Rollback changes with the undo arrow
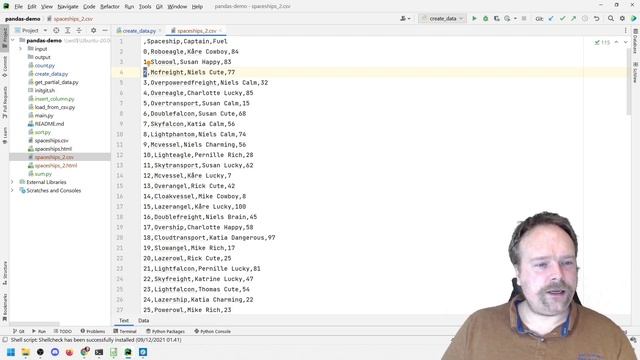Viewport: 640px width, 360px height. pos(596,18)
